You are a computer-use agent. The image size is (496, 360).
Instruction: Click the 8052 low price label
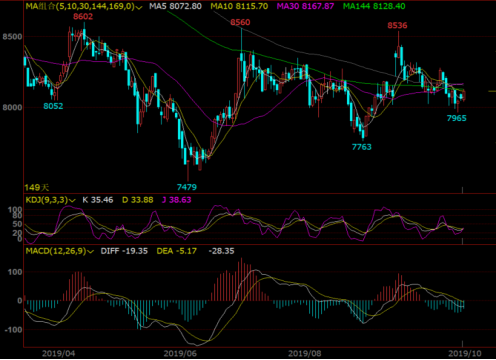[53, 106]
